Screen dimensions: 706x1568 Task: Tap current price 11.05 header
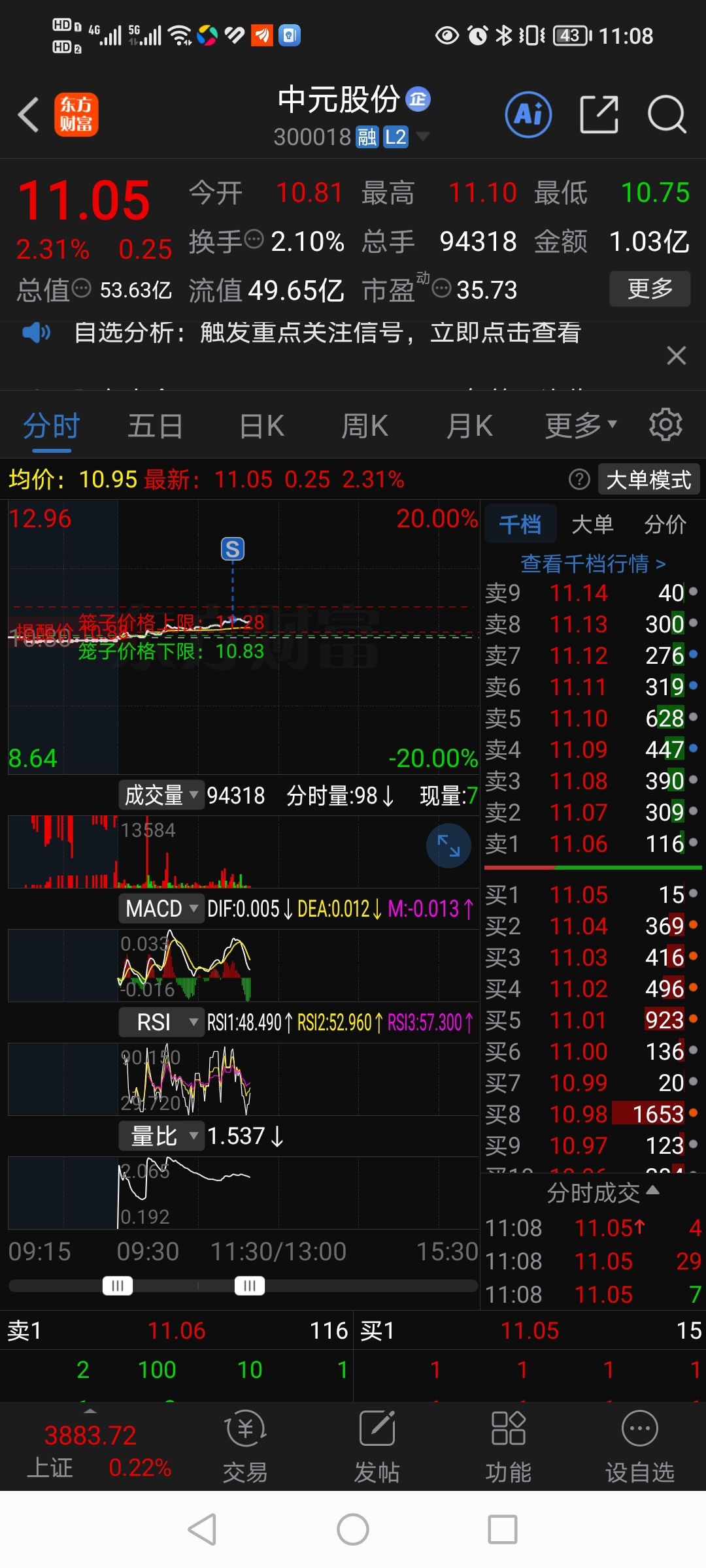tap(84, 200)
